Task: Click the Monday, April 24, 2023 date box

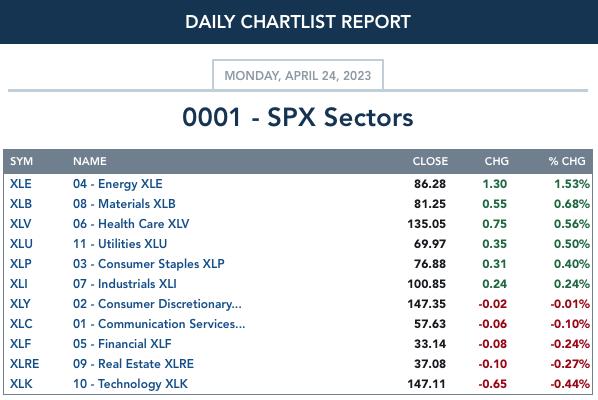Action: [x=298, y=75]
